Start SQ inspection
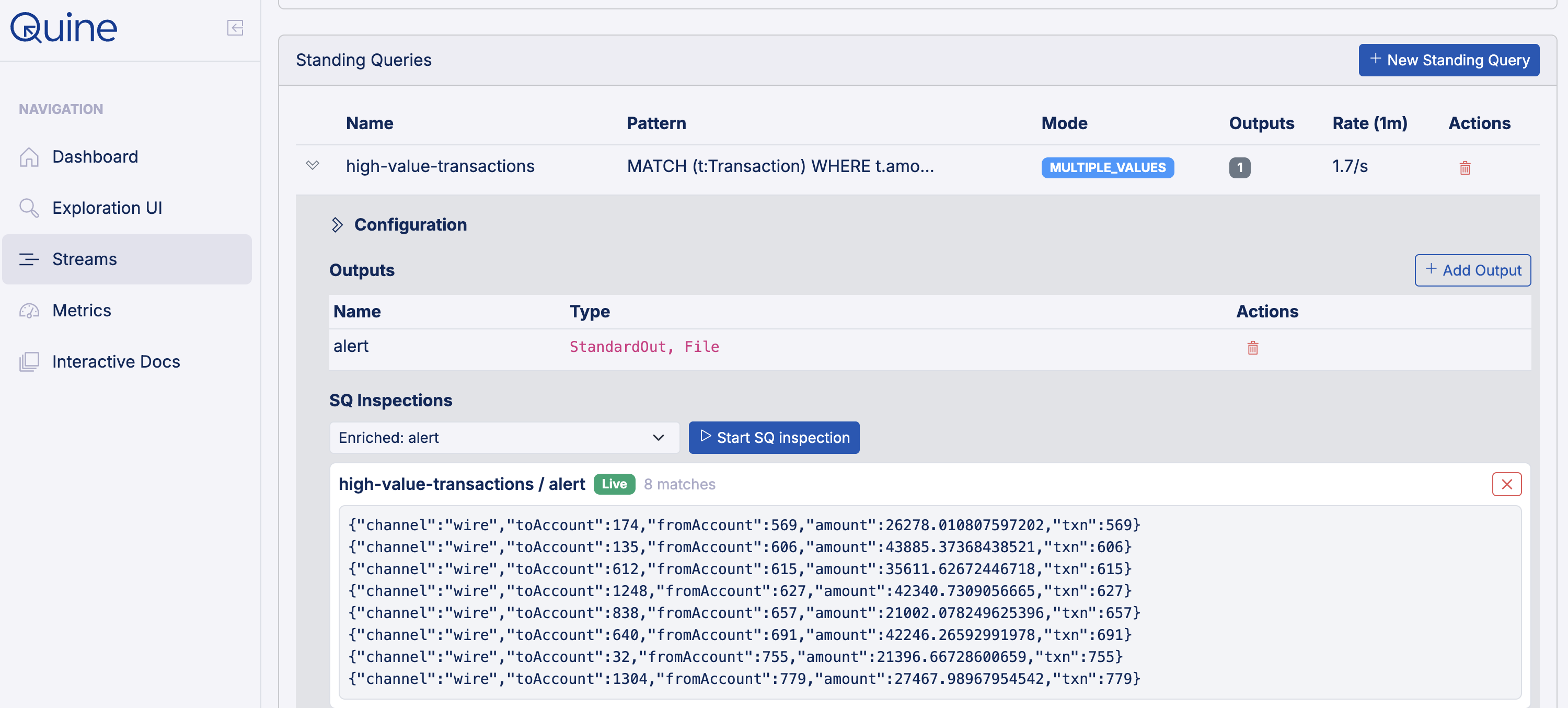Viewport: 1568px width, 708px height. coord(774,438)
